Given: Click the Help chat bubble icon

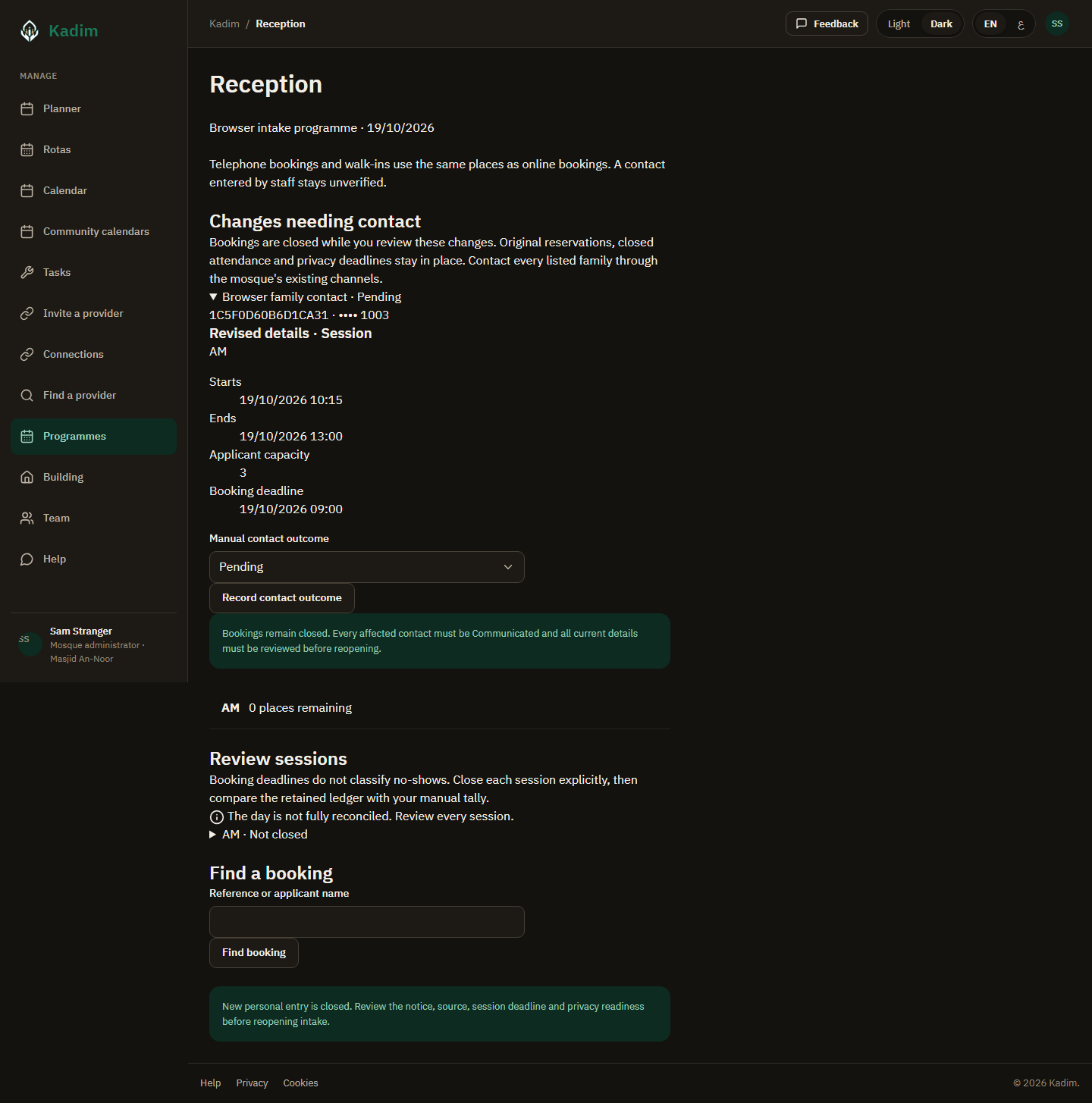Looking at the screenshot, I should [x=27, y=559].
